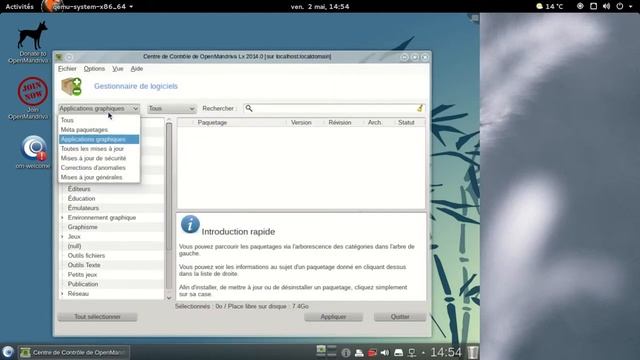The image size is (640, 360).
Task: Click the desktop pager icon in panel
Action: click(x=326, y=351)
